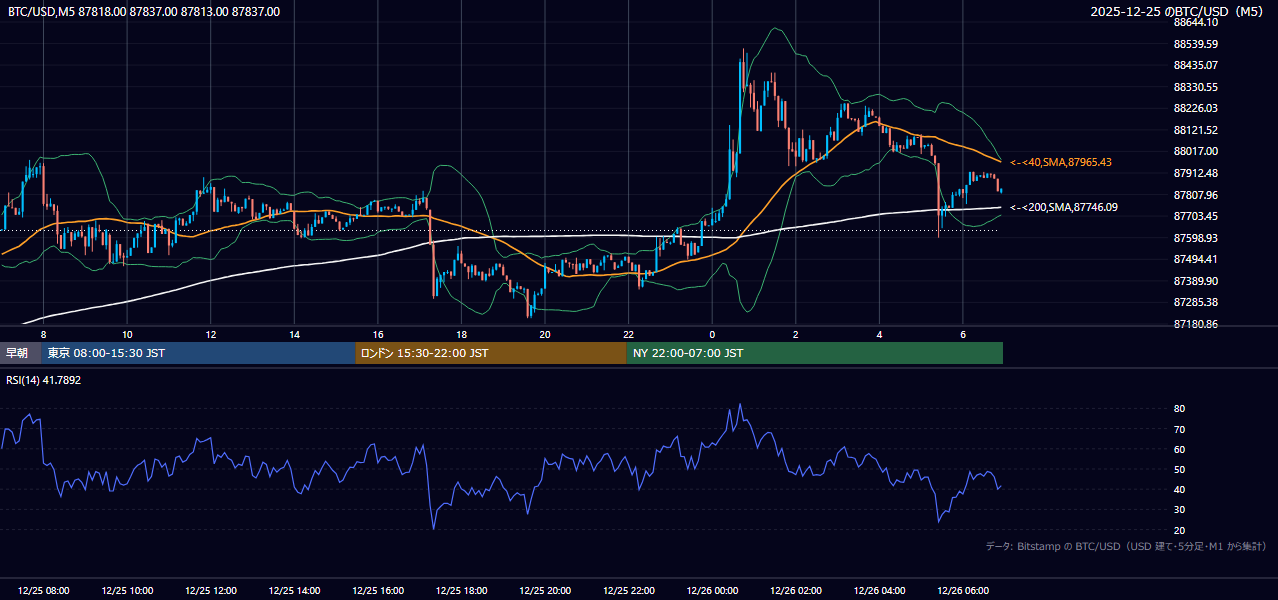Select the 200 SMA label 87746.09
This screenshot has width=1278, height=600.
tap(1065, 207)
